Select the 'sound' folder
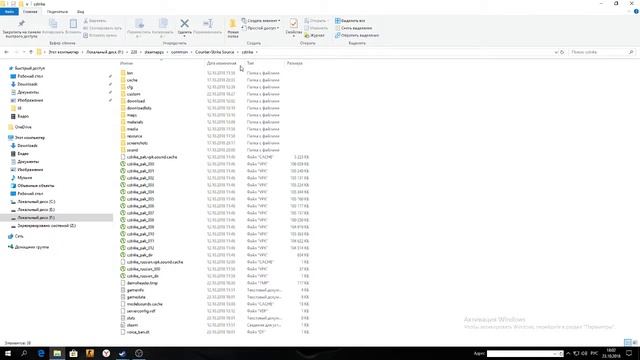640x360 pixels. click(x=132, y=150)
